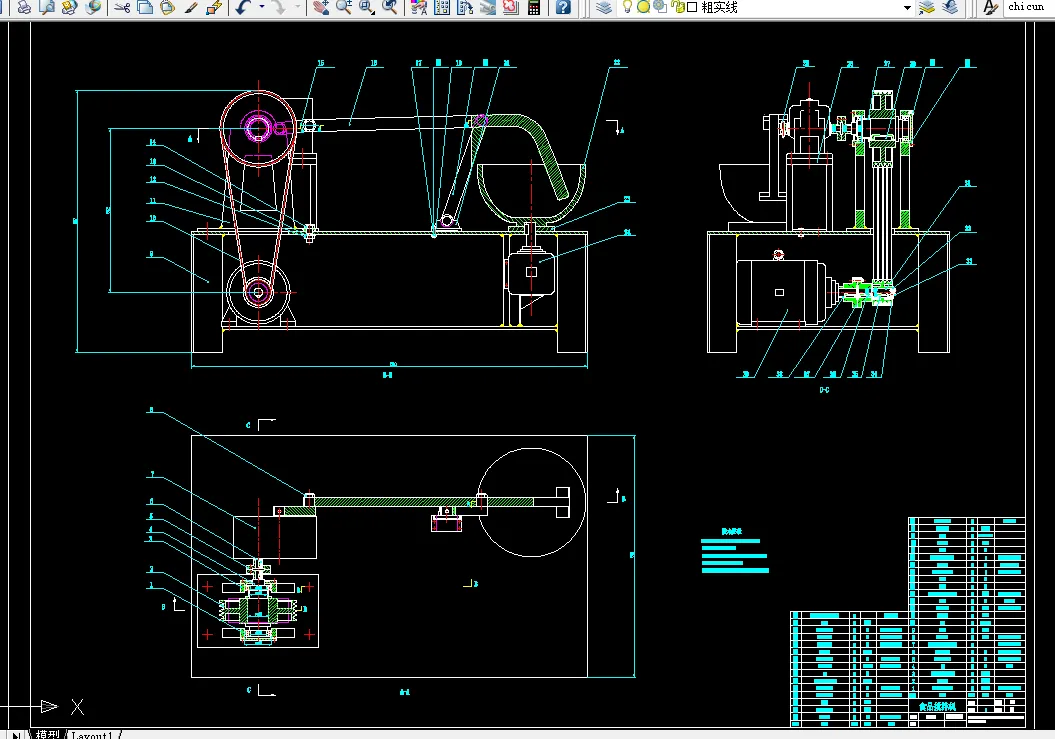Click the layer color swatch square
1055x739 pixels.
692,7
